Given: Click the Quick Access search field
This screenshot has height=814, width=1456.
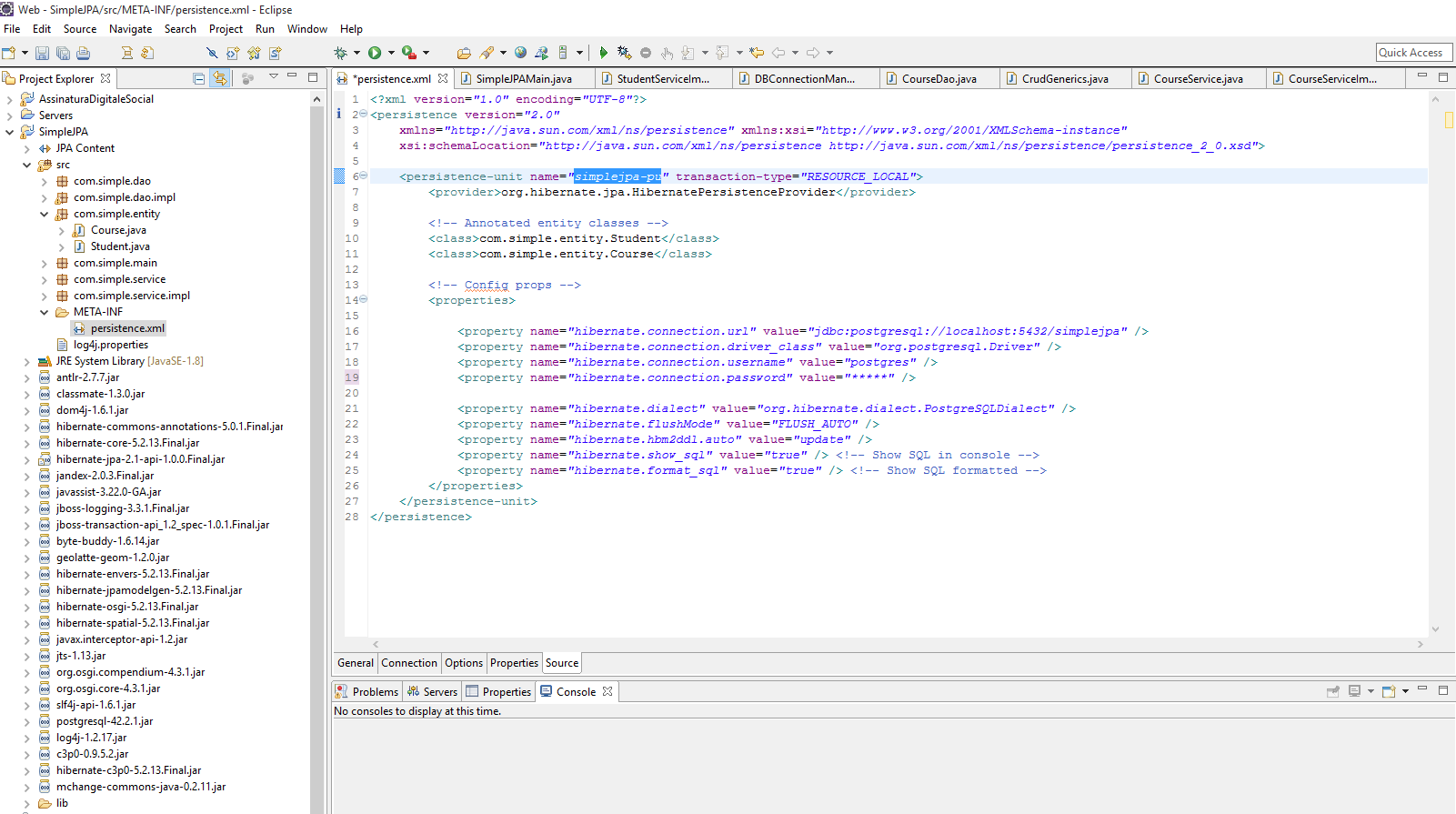Looking at the screenshot, I should point(1413,53).
